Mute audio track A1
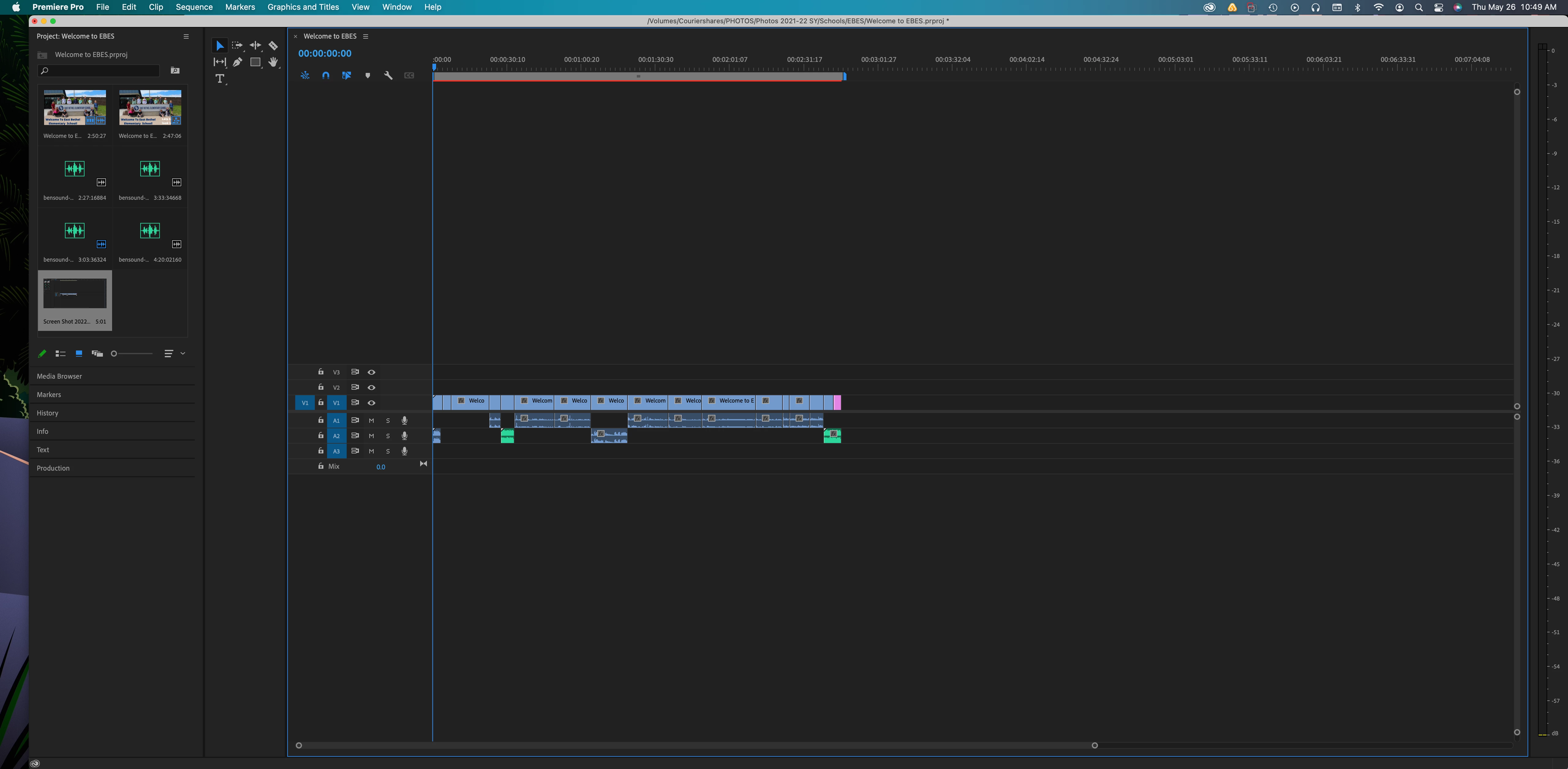The width and height of the screenshot is (1568, 769). (371, 421)
